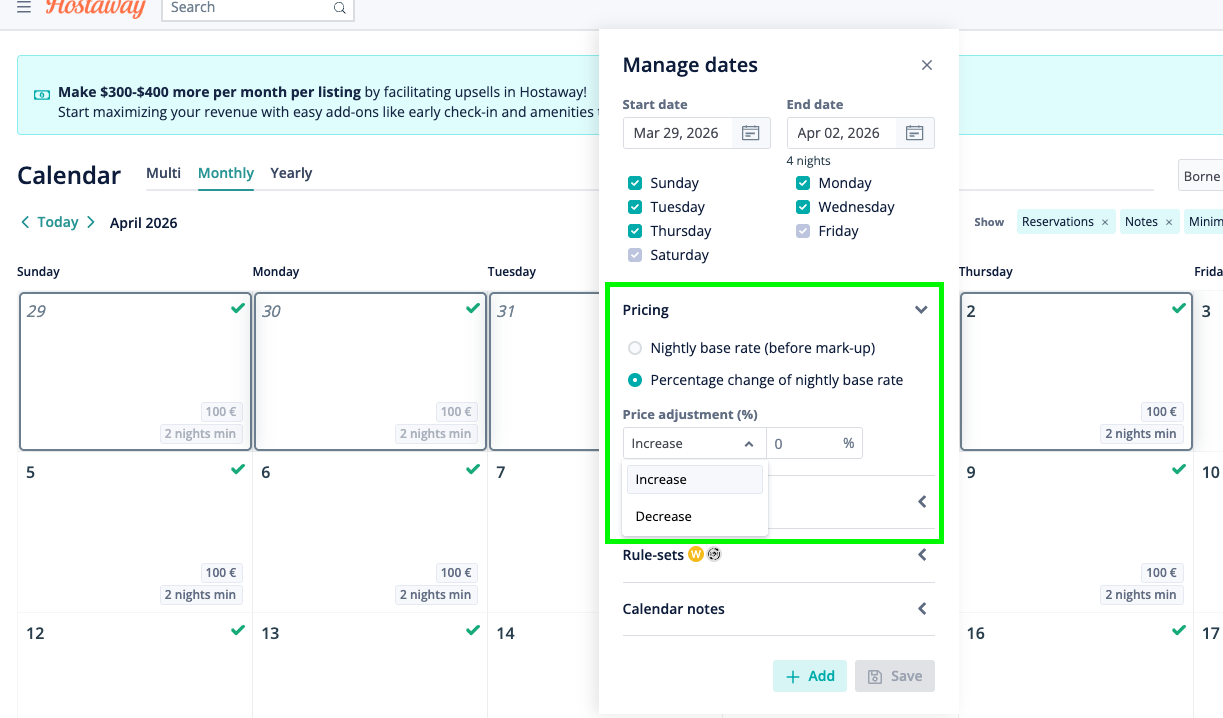This screenshot has width=1223, height=718.
Task: Uncheck the Wednesday checkbox
Action: point(802,207)
